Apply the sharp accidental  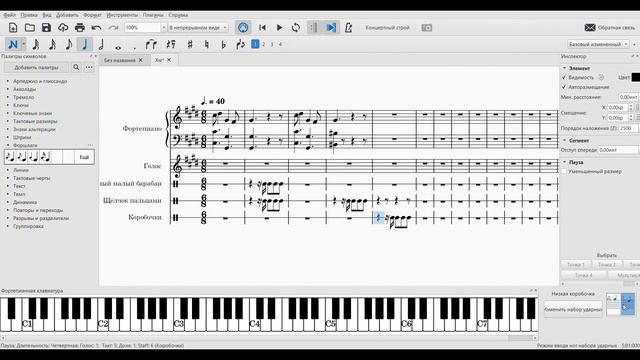(x=190, y=44)
